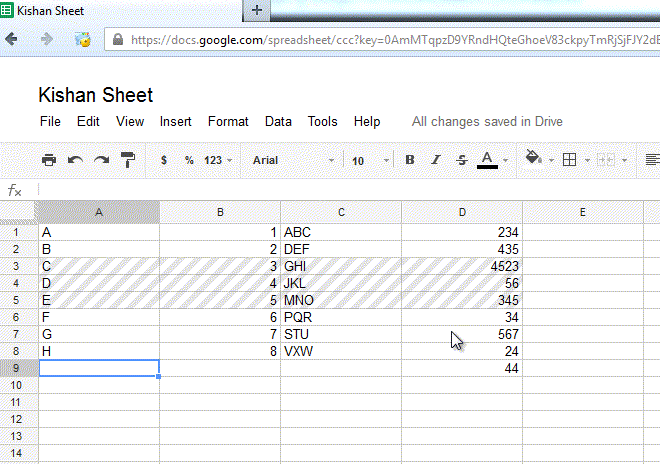
Task: Click the horizontal align icon
Action: (x=652, y=160)
